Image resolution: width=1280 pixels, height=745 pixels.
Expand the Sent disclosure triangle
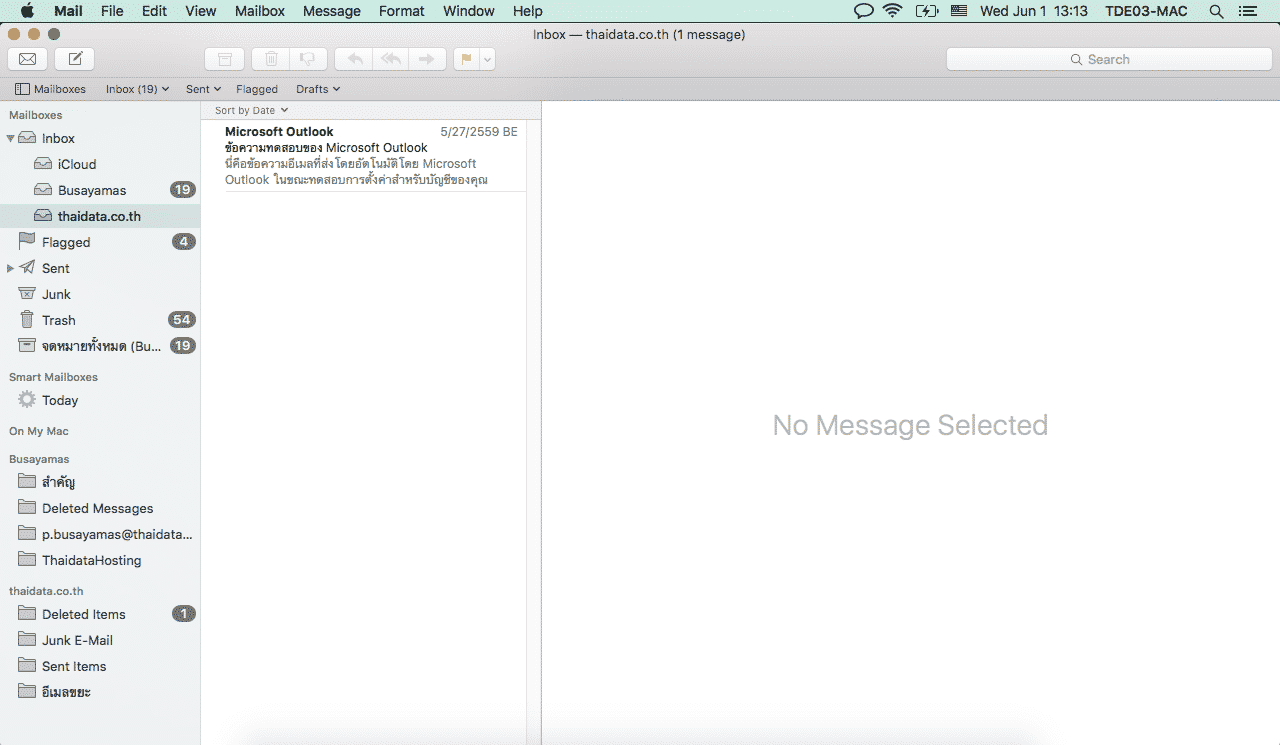[x=11, y=268]
